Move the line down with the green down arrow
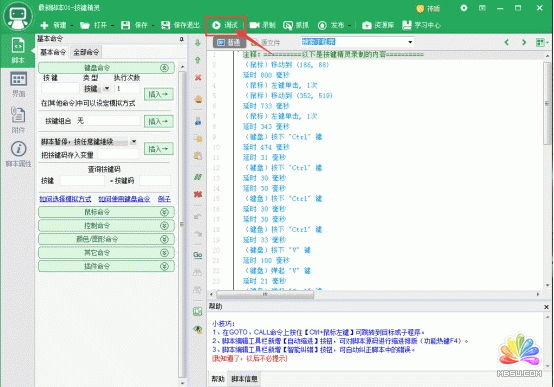Screen dimensions: 554x387 (198, 43)
